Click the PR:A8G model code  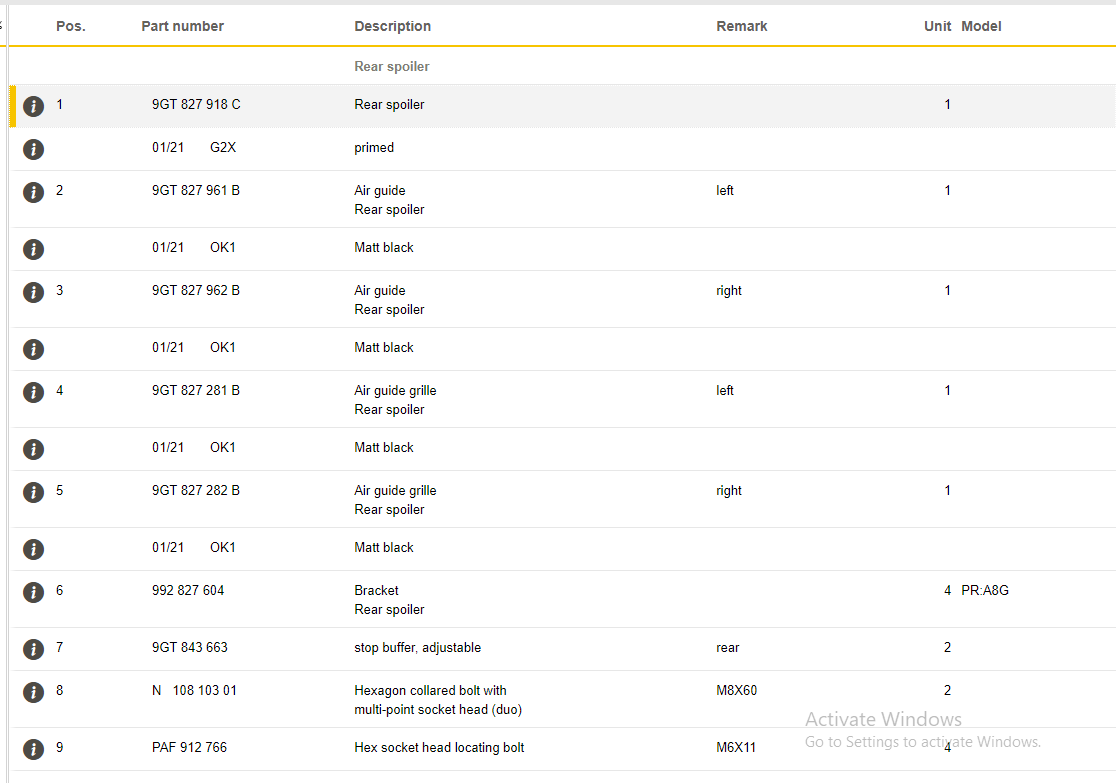[985, 590]
